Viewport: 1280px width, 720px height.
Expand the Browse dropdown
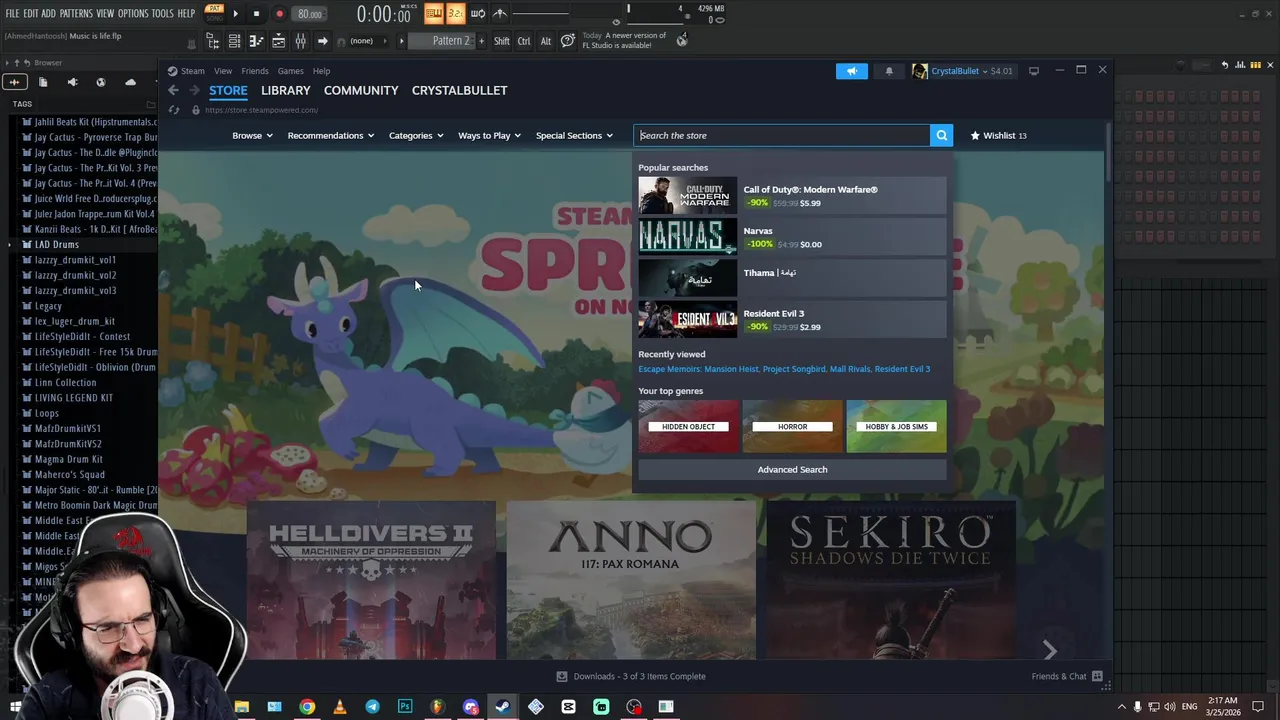pyautogui.click(x=252, y=135)
